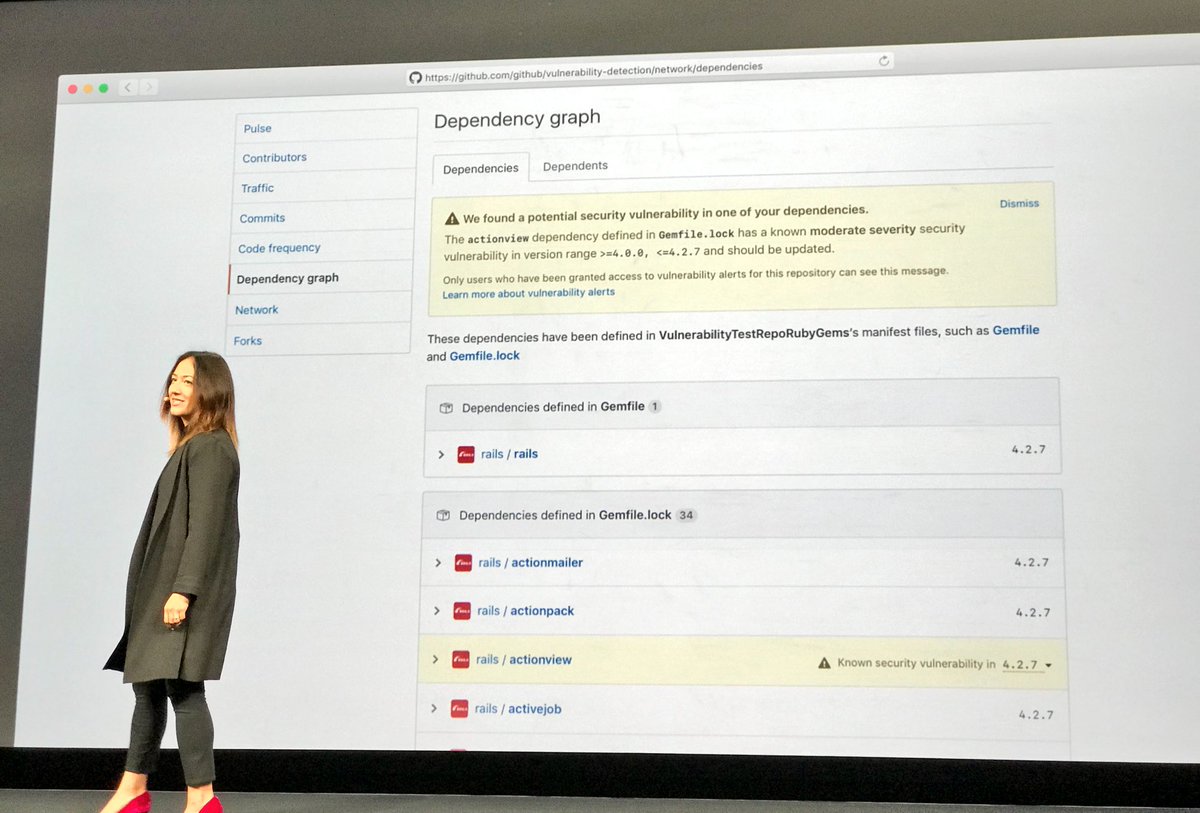1200x813 pixels.
Task: Expand the activejob dependency row
Action: tap(434, 708)
